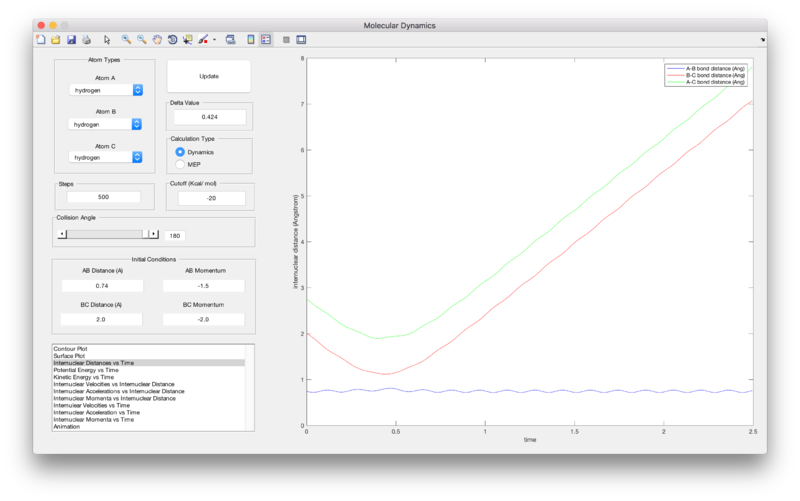Select the Brush data tool
This screenshot has height=501, width=800.
[203, 39]
